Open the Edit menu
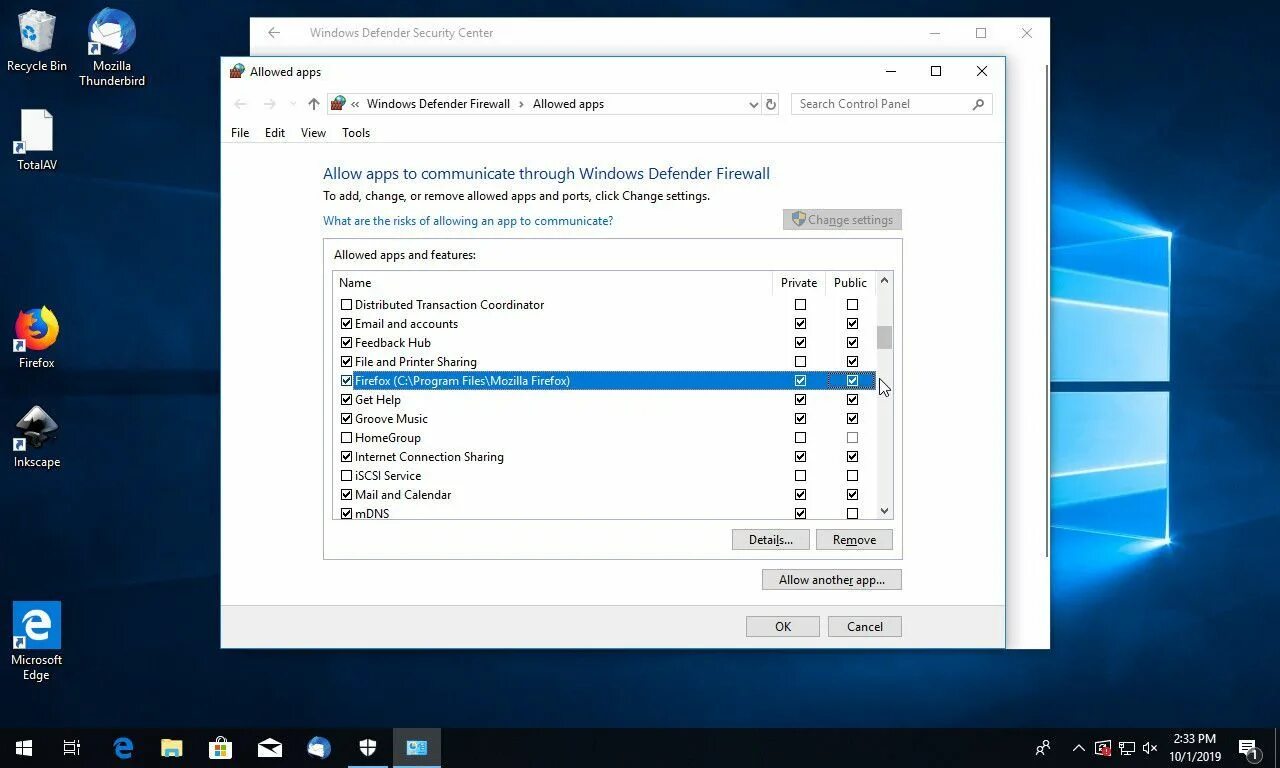 tap(275, 133)
